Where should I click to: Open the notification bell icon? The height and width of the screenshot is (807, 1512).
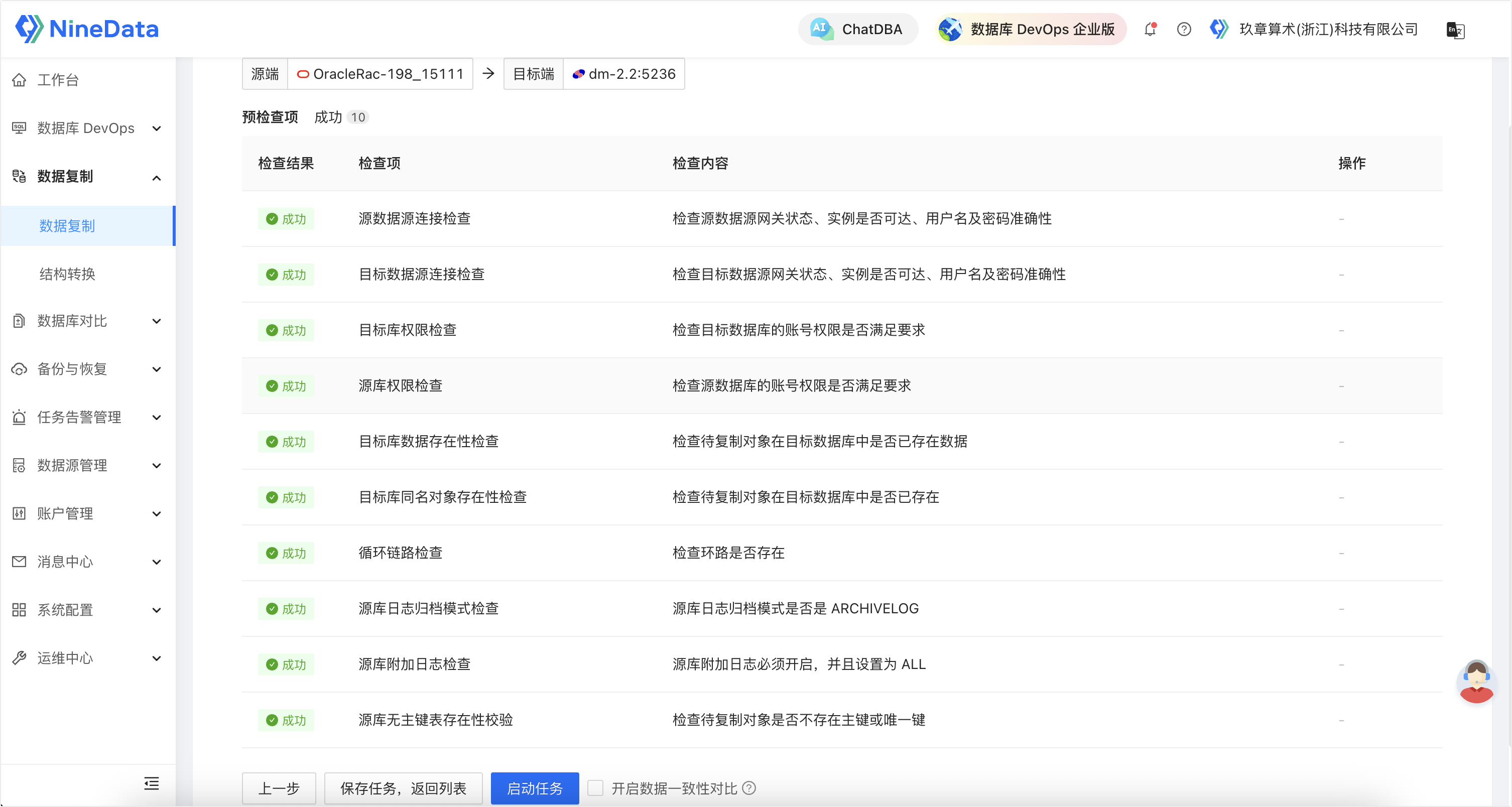pos(1150,29)
